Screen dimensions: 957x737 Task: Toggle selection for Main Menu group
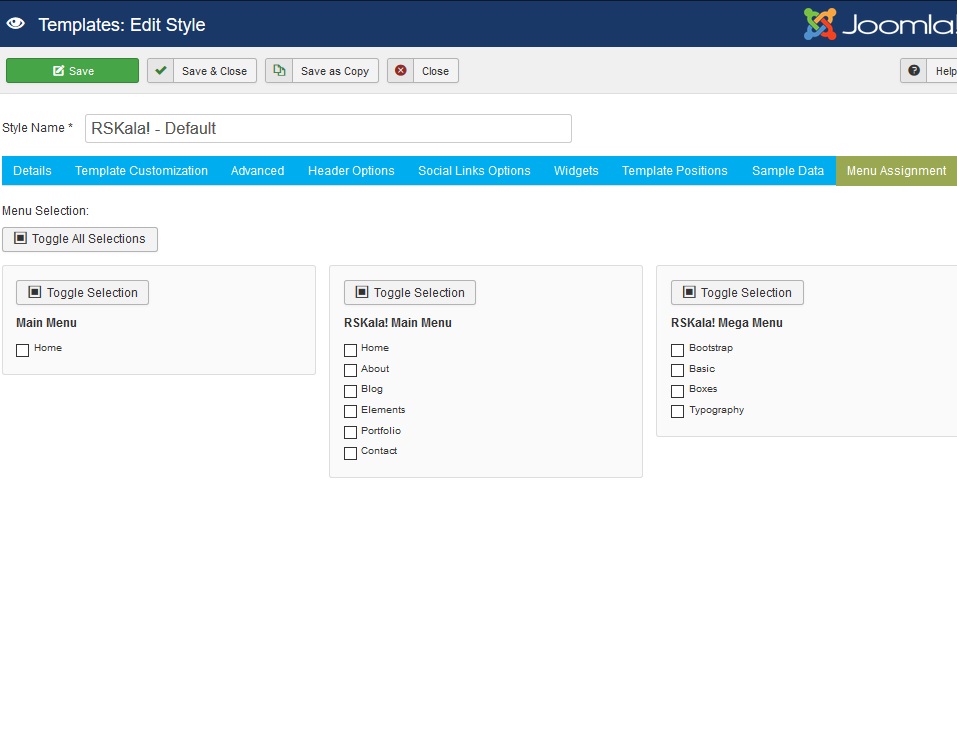tap(82, 293)
